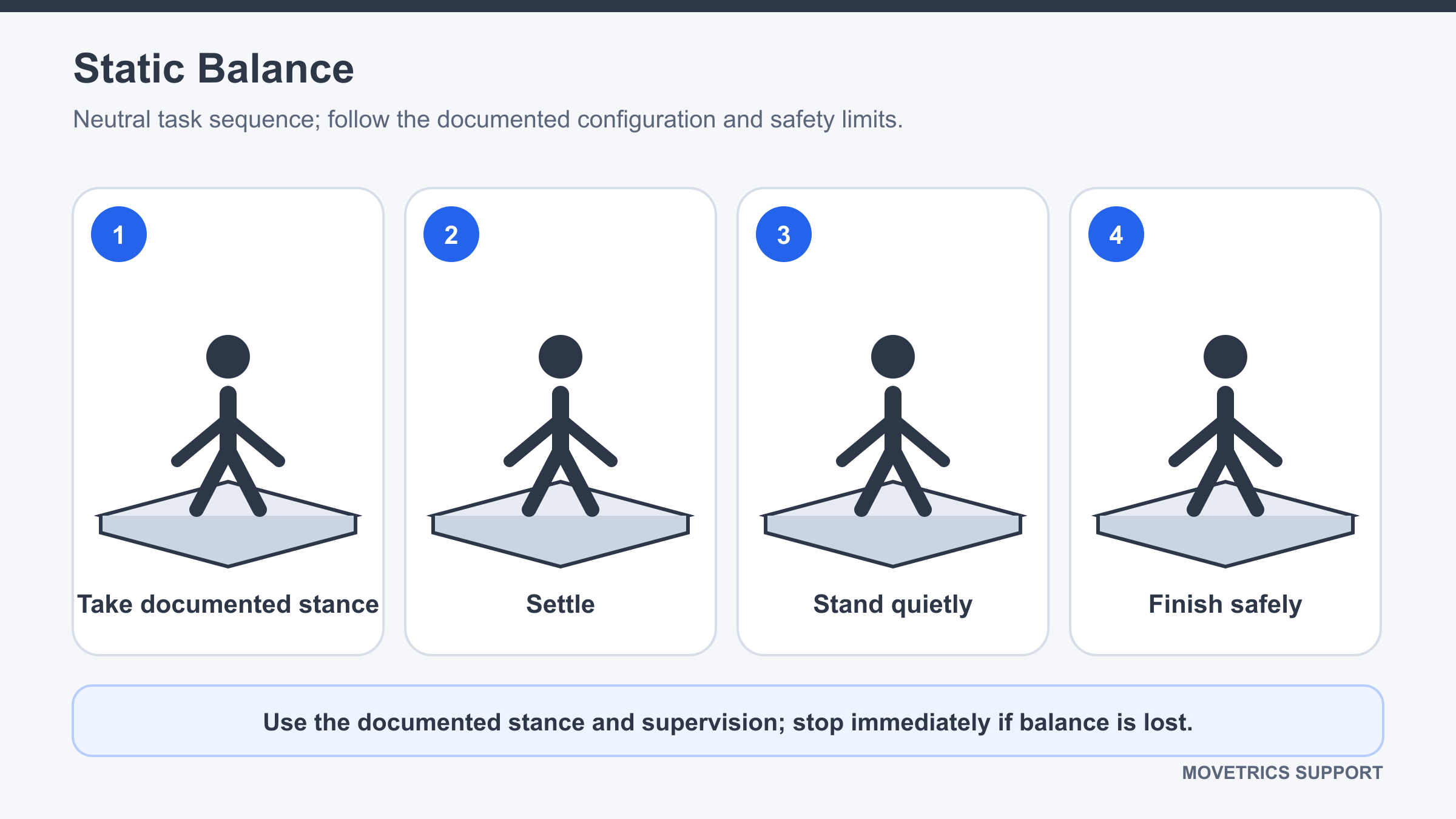
Task: Click the blue step 2 badge
Action: pos(451,234)
